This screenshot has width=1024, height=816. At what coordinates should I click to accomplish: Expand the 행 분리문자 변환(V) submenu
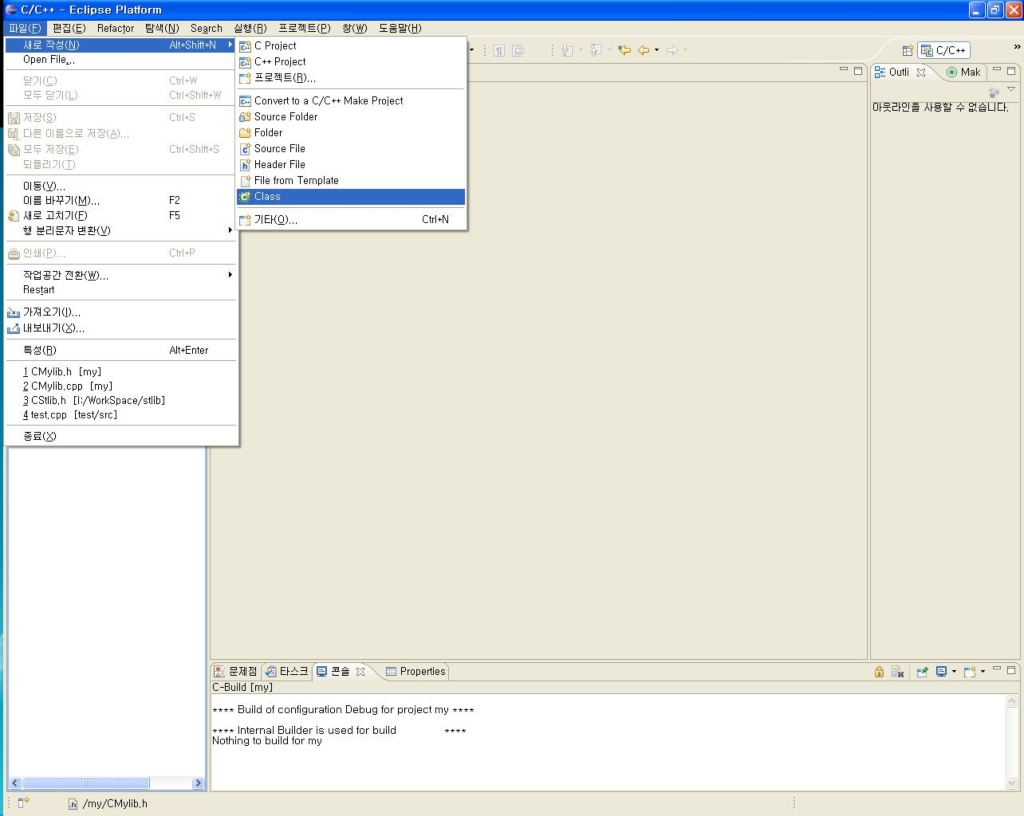point(121,230)
